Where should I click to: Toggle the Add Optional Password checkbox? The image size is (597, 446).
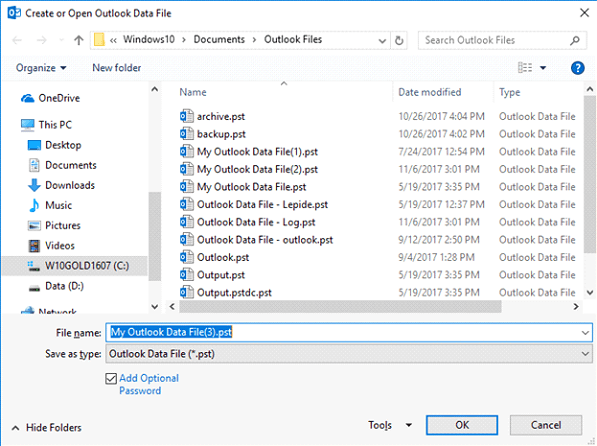[x=111, y=379]
